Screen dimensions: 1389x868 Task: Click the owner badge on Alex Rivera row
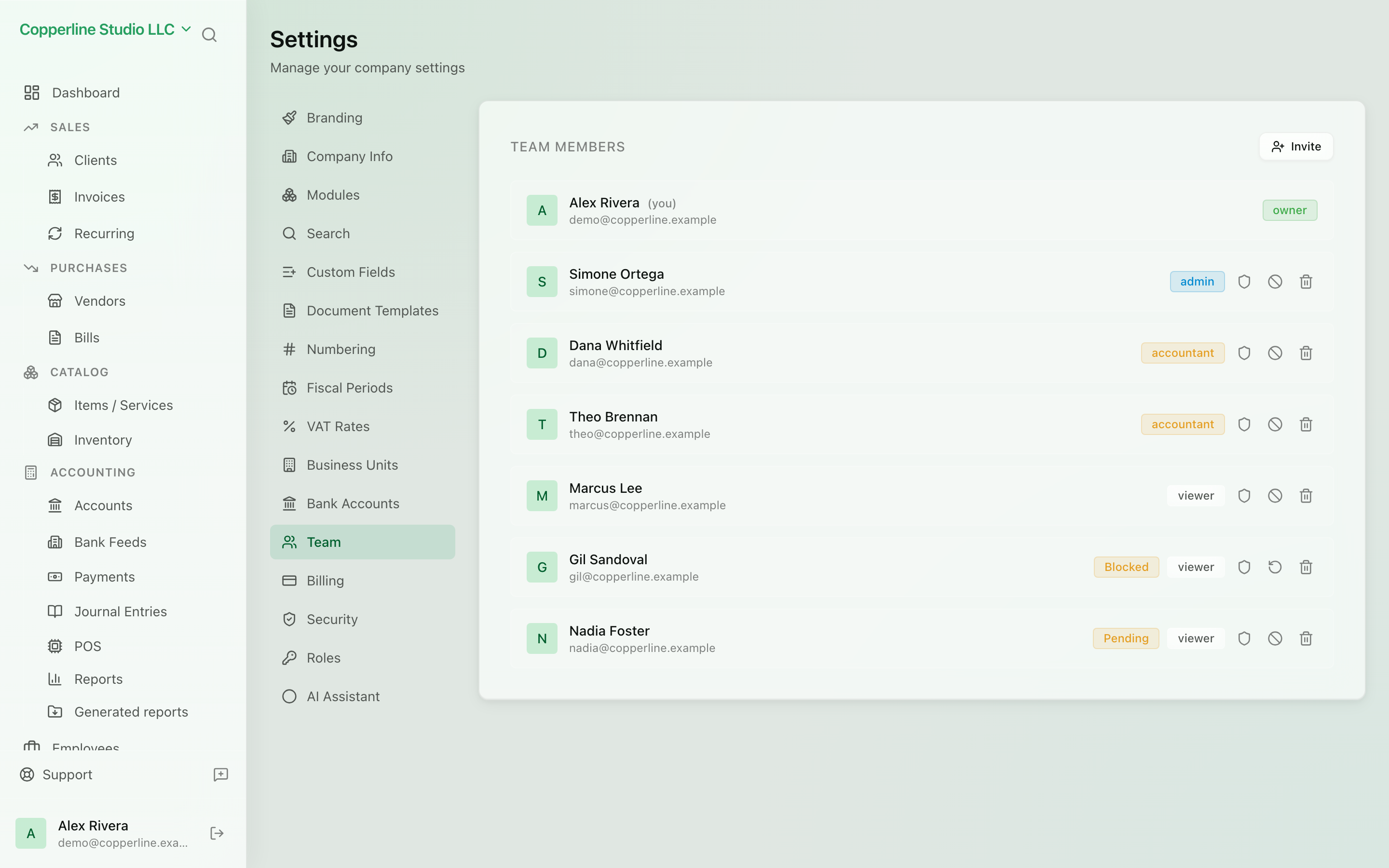tap(1289, 210)
